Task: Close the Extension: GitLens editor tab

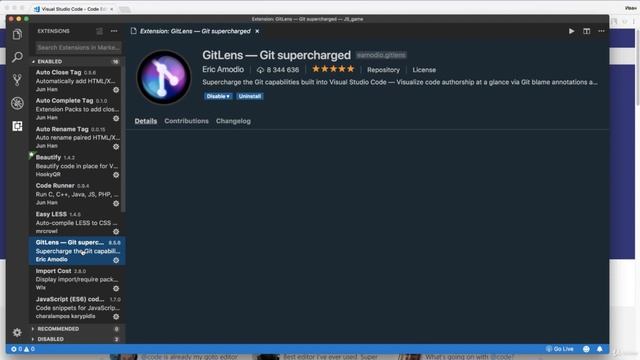Action: [x=257, y=31]
